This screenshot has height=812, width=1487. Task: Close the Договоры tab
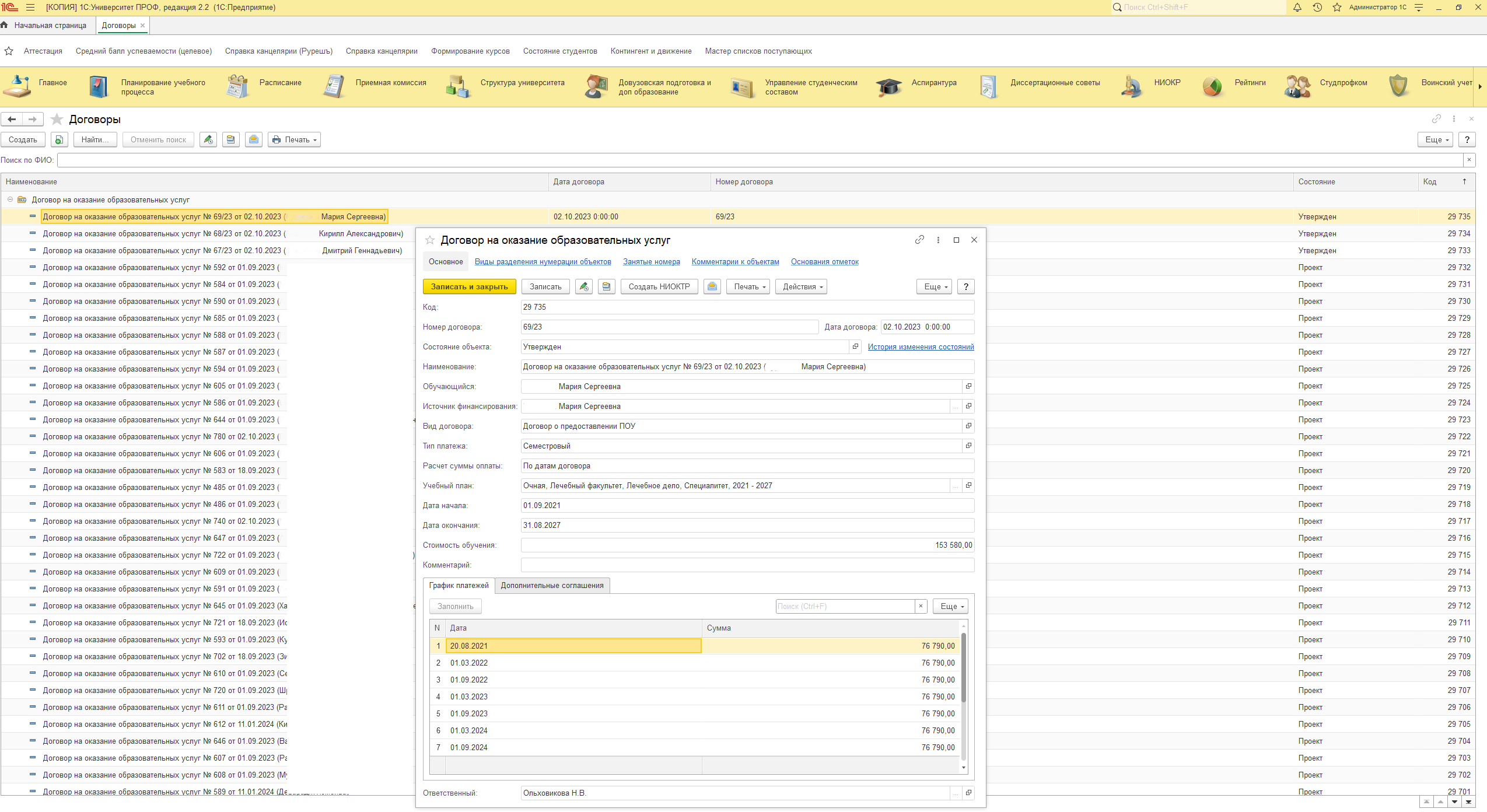(x=142, y=25)
